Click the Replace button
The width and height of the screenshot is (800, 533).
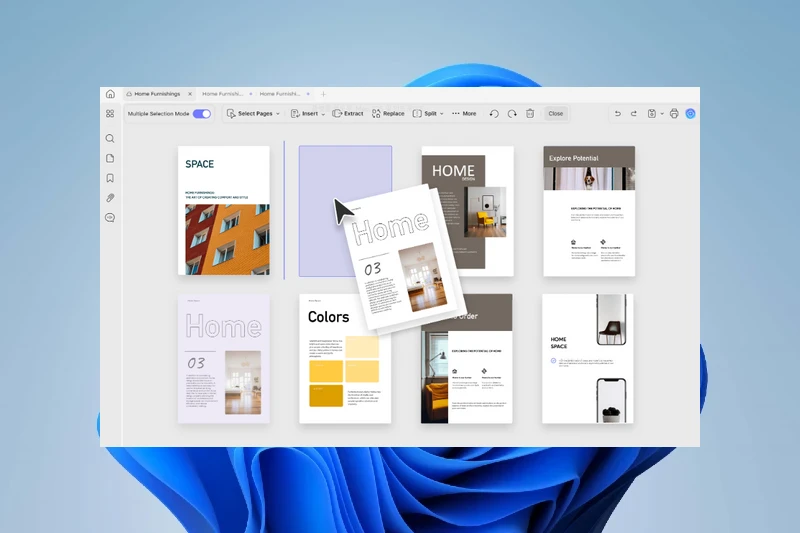point(388,114)
